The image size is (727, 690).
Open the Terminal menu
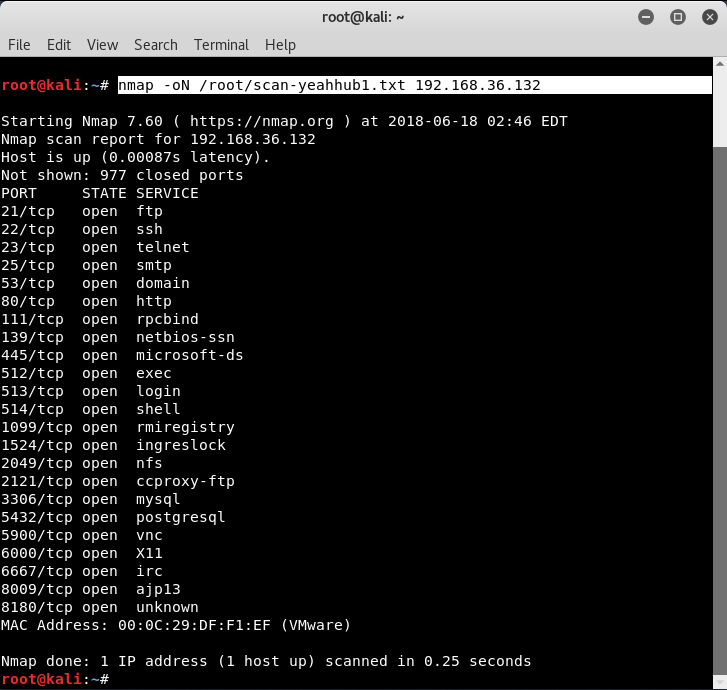click(x=221, y=45)
